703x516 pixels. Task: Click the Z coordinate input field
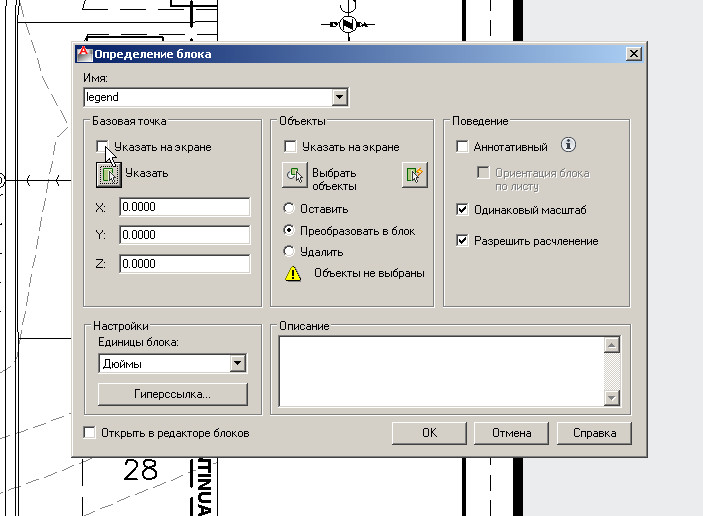coord(185,264)
